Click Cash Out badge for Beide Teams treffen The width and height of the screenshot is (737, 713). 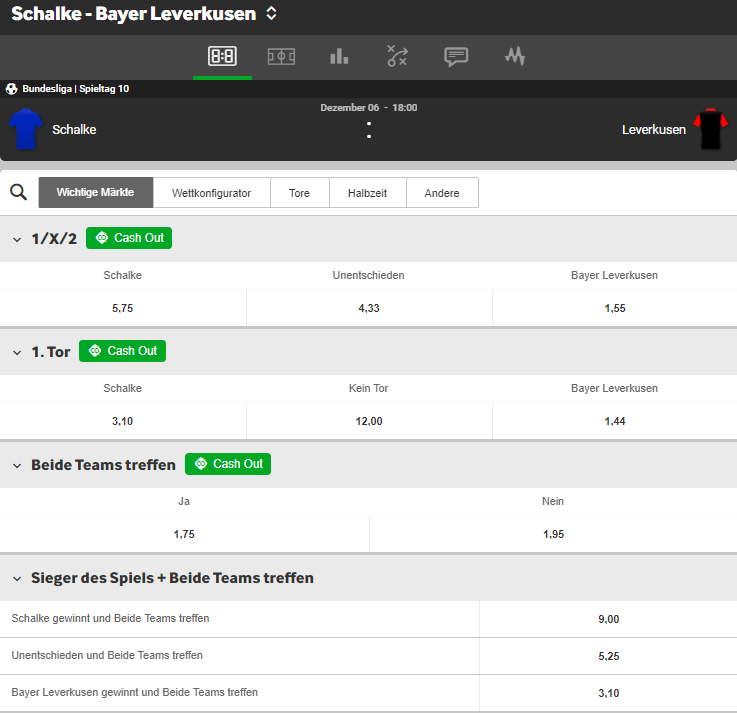(228, 464)
